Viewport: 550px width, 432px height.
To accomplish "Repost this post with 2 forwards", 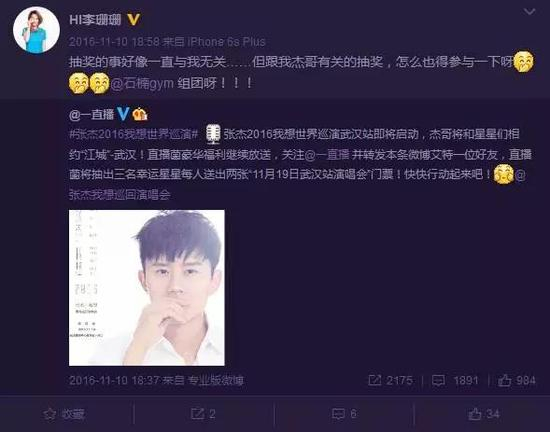I will coord(203,414).
